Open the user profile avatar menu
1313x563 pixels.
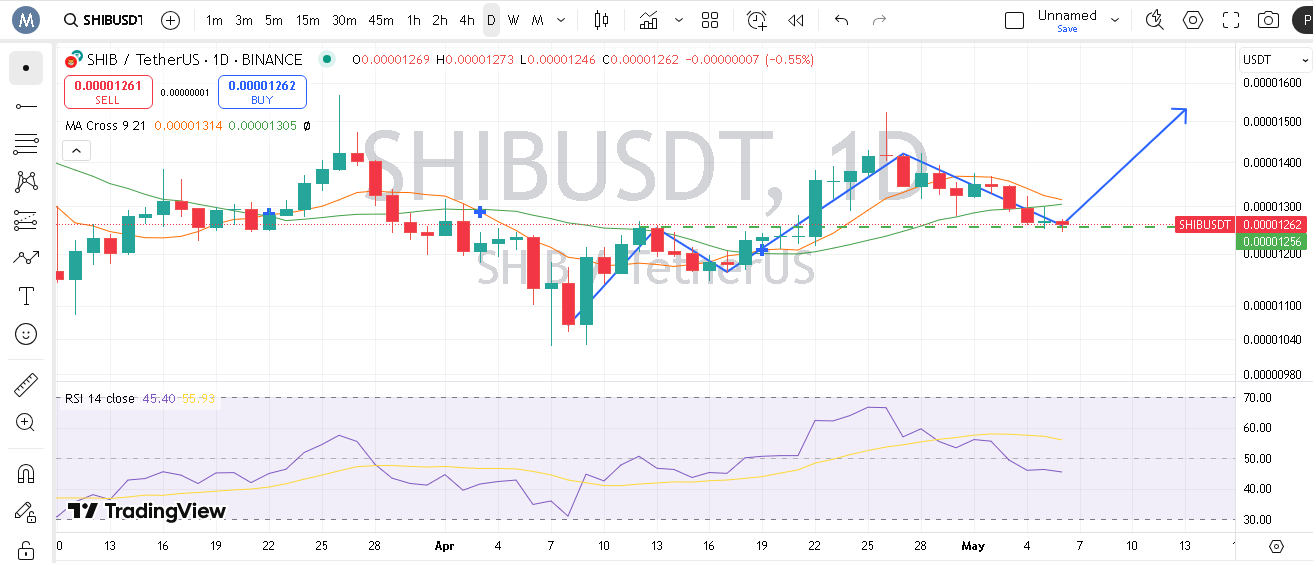(25, 20)
